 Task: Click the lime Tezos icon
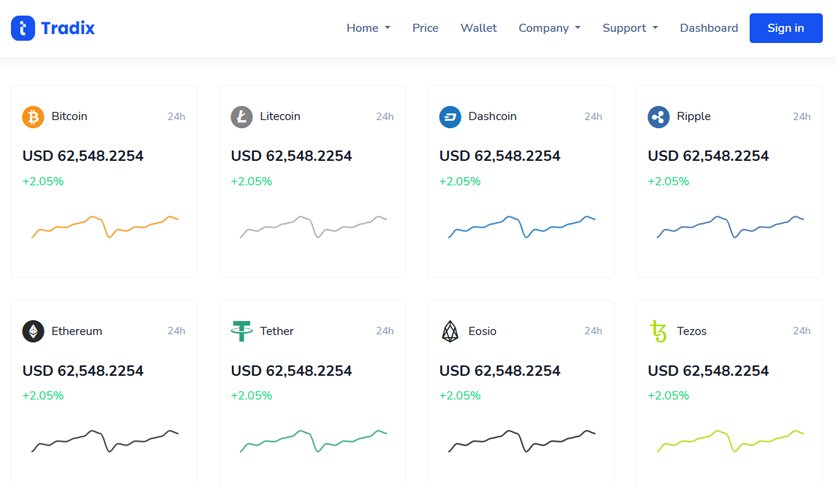click(x=658, y=331)
